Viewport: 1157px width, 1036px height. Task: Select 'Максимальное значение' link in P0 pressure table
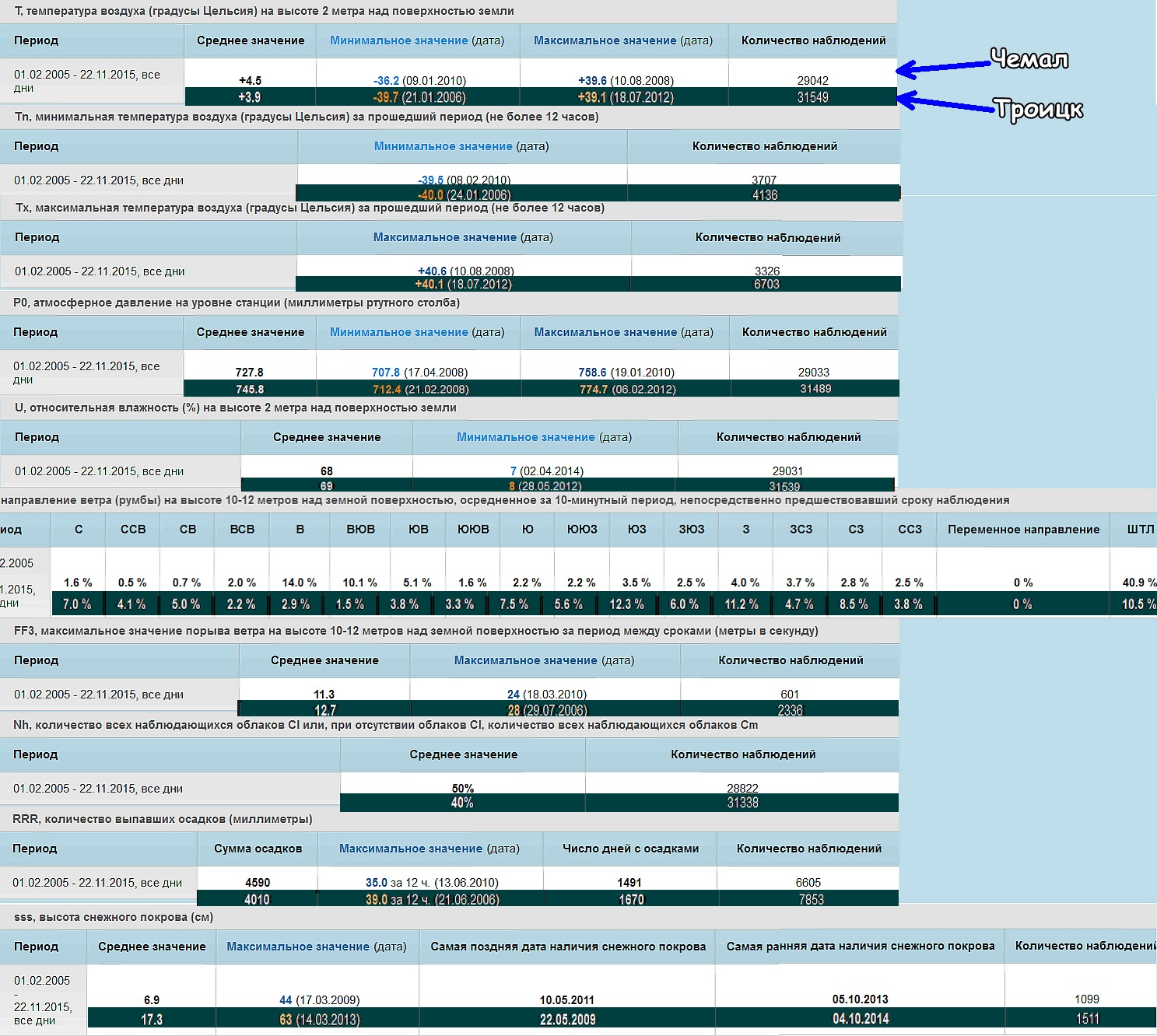coord(605,332)
